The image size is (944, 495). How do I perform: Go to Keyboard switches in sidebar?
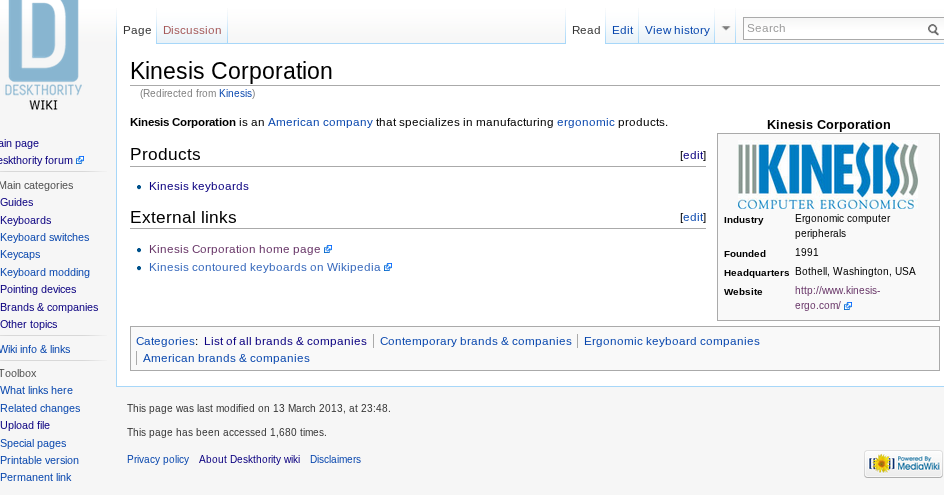[x=45, y=237]
